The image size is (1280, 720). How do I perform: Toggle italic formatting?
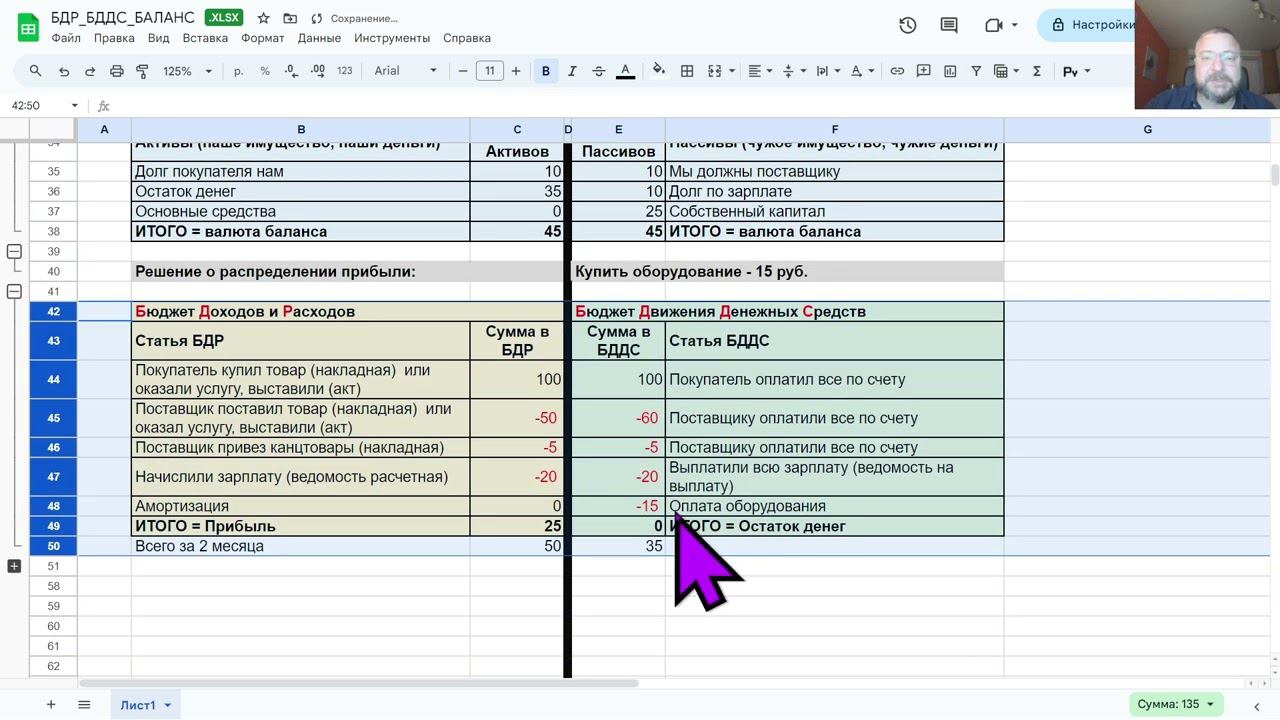tap(572, 71)
